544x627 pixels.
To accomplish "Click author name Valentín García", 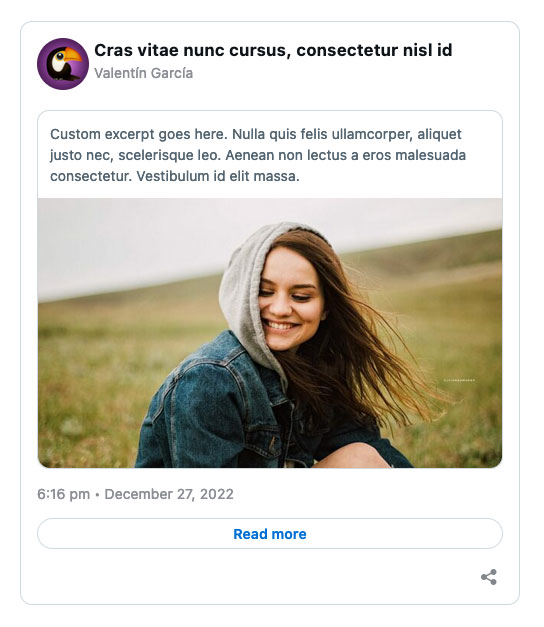I will coord(144,74).
